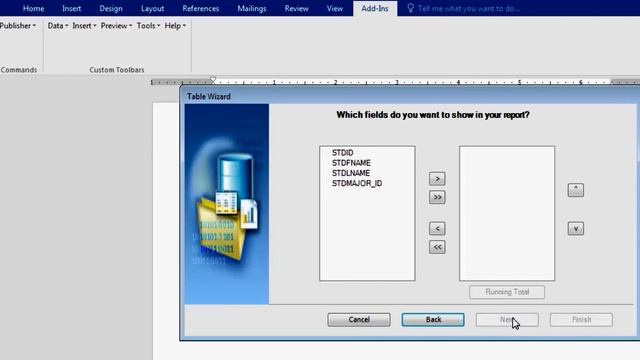Switch to the Home ribbon tab

pyautogui.click(x=33, y=8)
